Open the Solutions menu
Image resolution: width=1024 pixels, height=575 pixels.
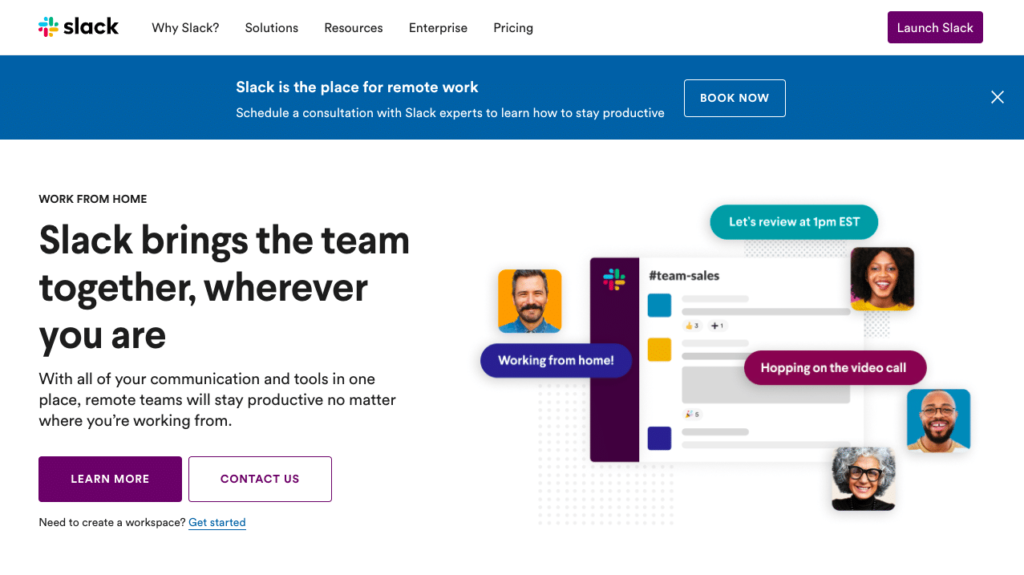coord(272,28)
